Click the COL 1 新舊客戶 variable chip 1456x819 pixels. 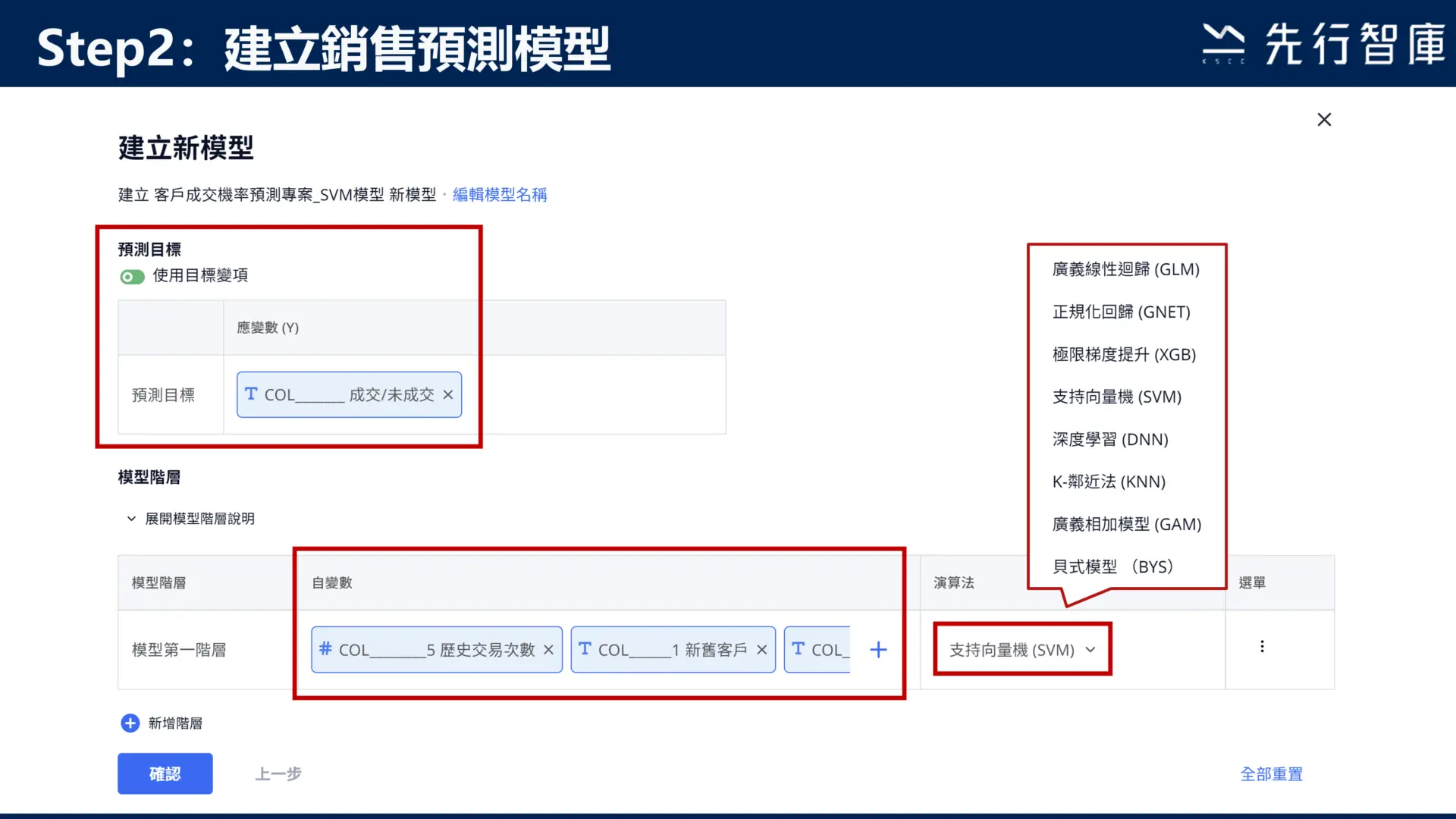673,650
